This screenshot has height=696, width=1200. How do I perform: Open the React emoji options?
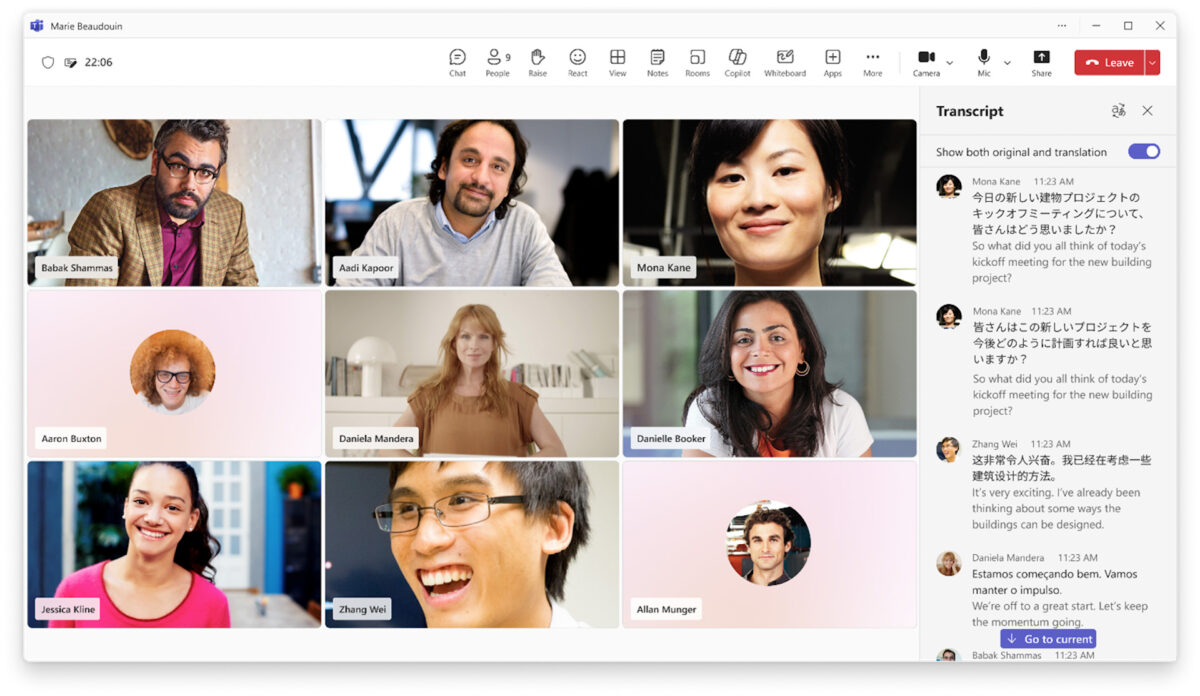(x=577, y=62)
